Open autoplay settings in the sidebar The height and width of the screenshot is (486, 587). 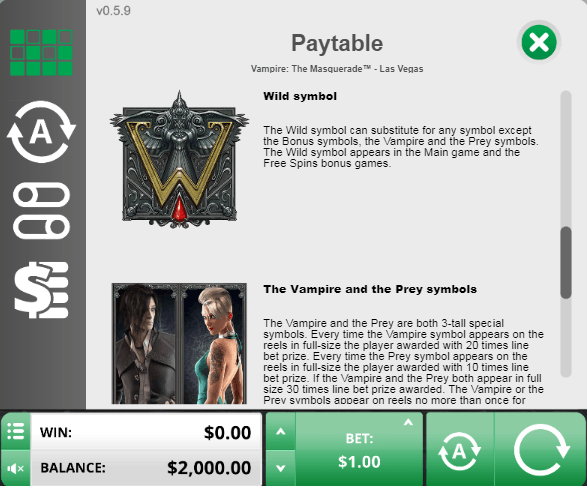pyautogui.click(x=41, y=131)
